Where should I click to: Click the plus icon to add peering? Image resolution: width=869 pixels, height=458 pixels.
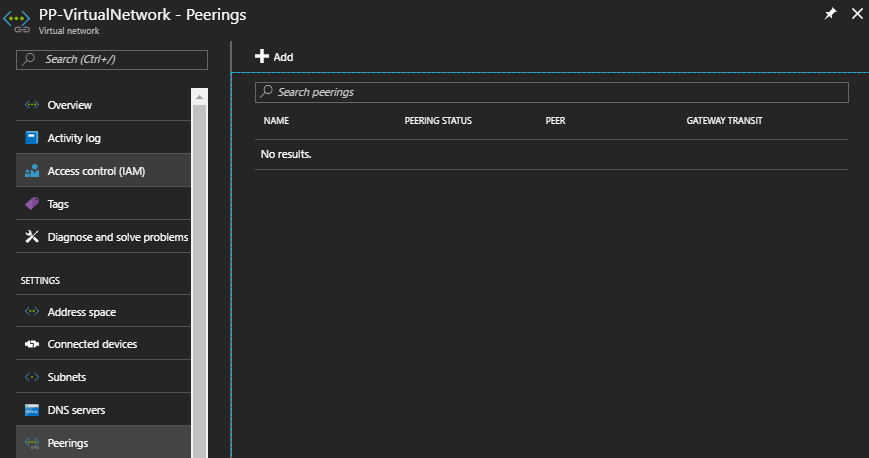click(262, 57)
